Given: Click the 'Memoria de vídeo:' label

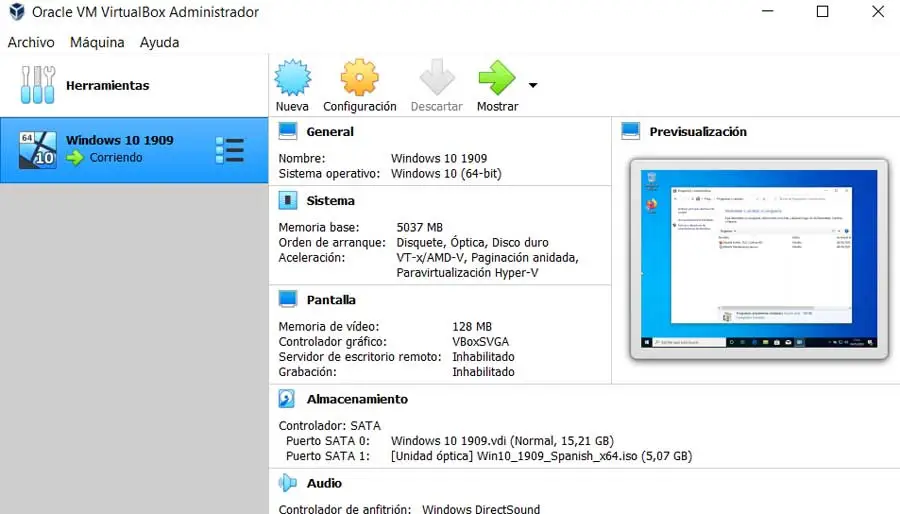Looking at the screenshot, I should click(329, 326).
